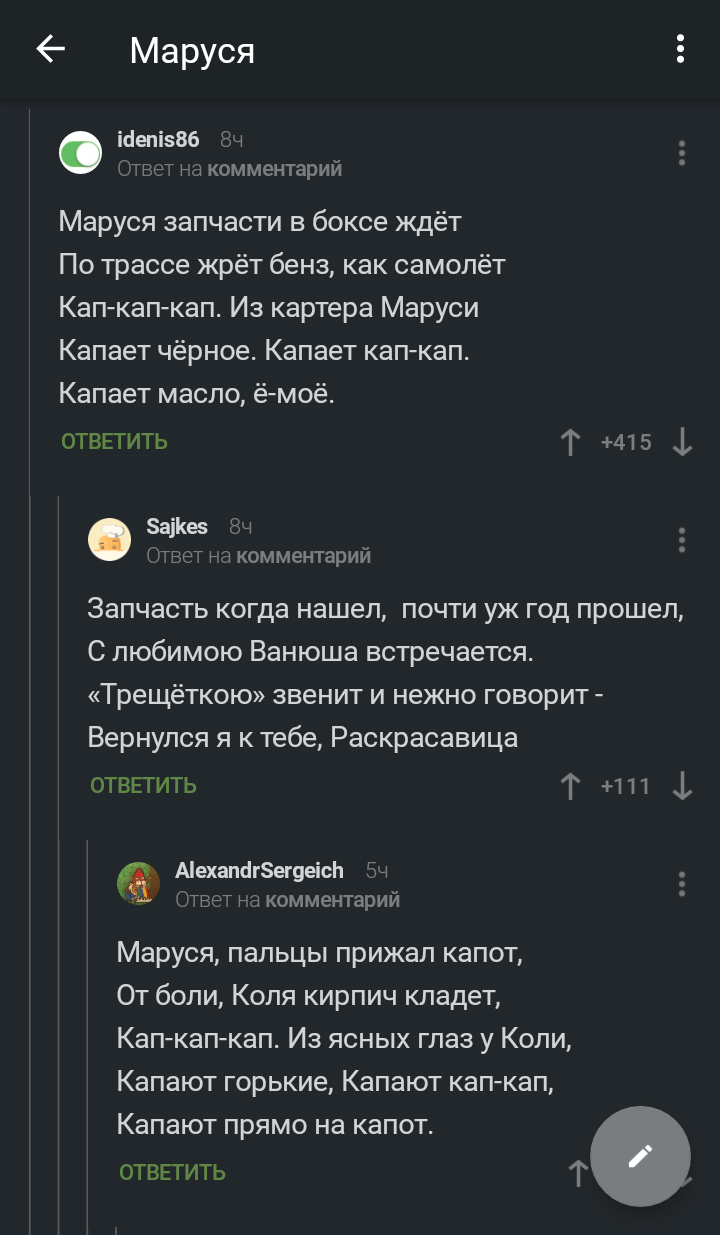Open idenis86 avatar profile picture
The image size is (720, 1235).
[x=81, y=153]
